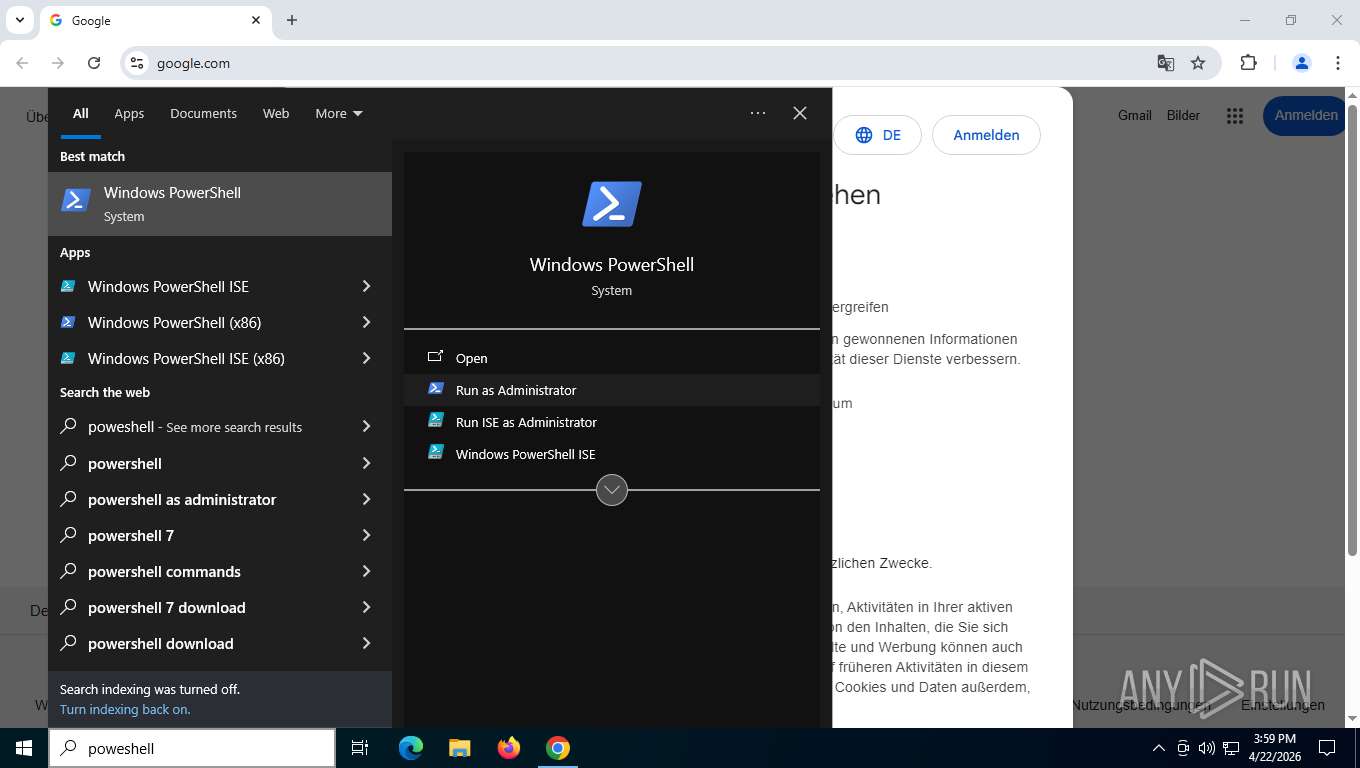Click the Windows PowerShell ISE action icon
This screenshot has width=1360, height=768.
(435, 453)
